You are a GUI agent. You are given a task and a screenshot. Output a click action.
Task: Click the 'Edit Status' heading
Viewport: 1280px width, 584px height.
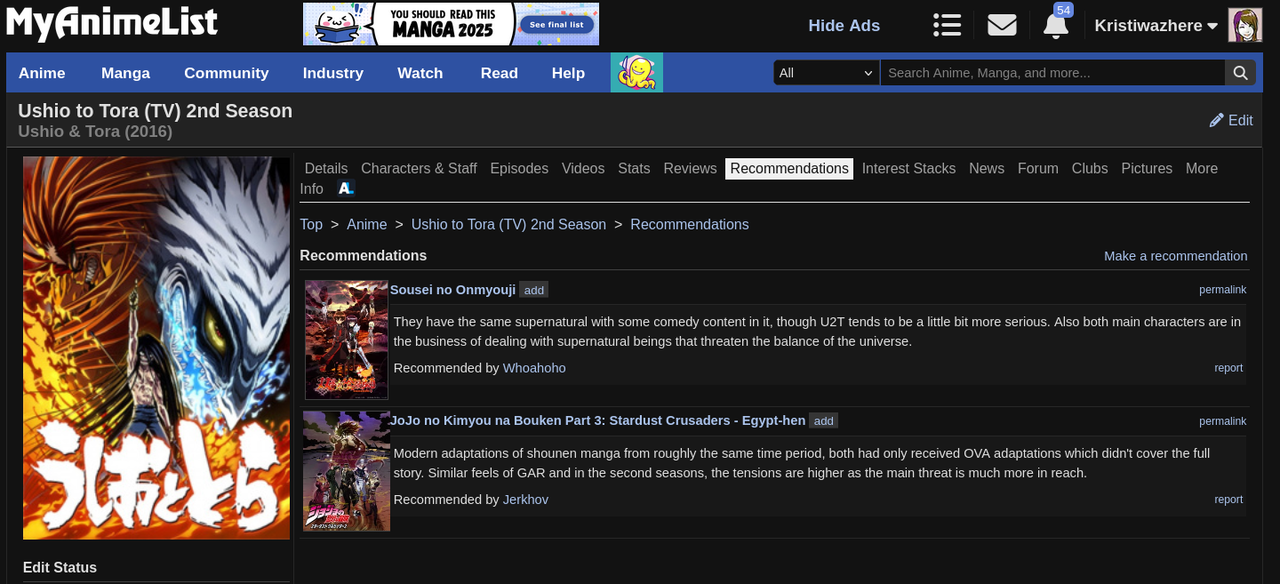pyautogui.click(x=60, y=567)
